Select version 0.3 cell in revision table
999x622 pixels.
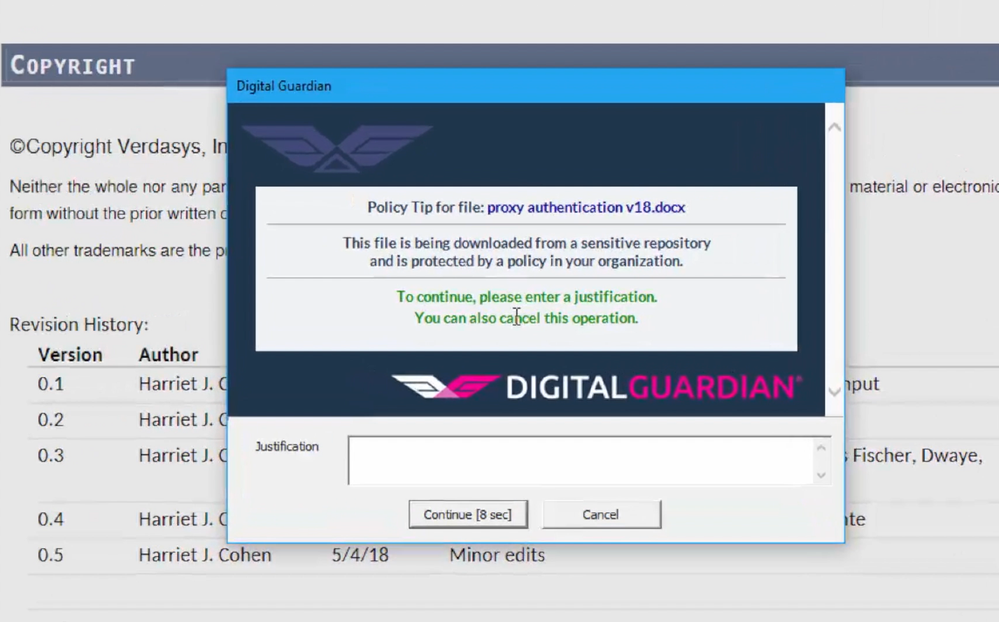tap(50, 455)
